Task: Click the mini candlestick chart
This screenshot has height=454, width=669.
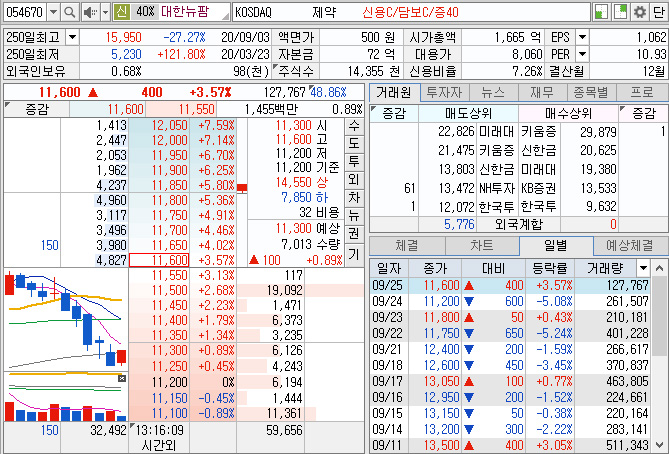Action: (66, 320)
